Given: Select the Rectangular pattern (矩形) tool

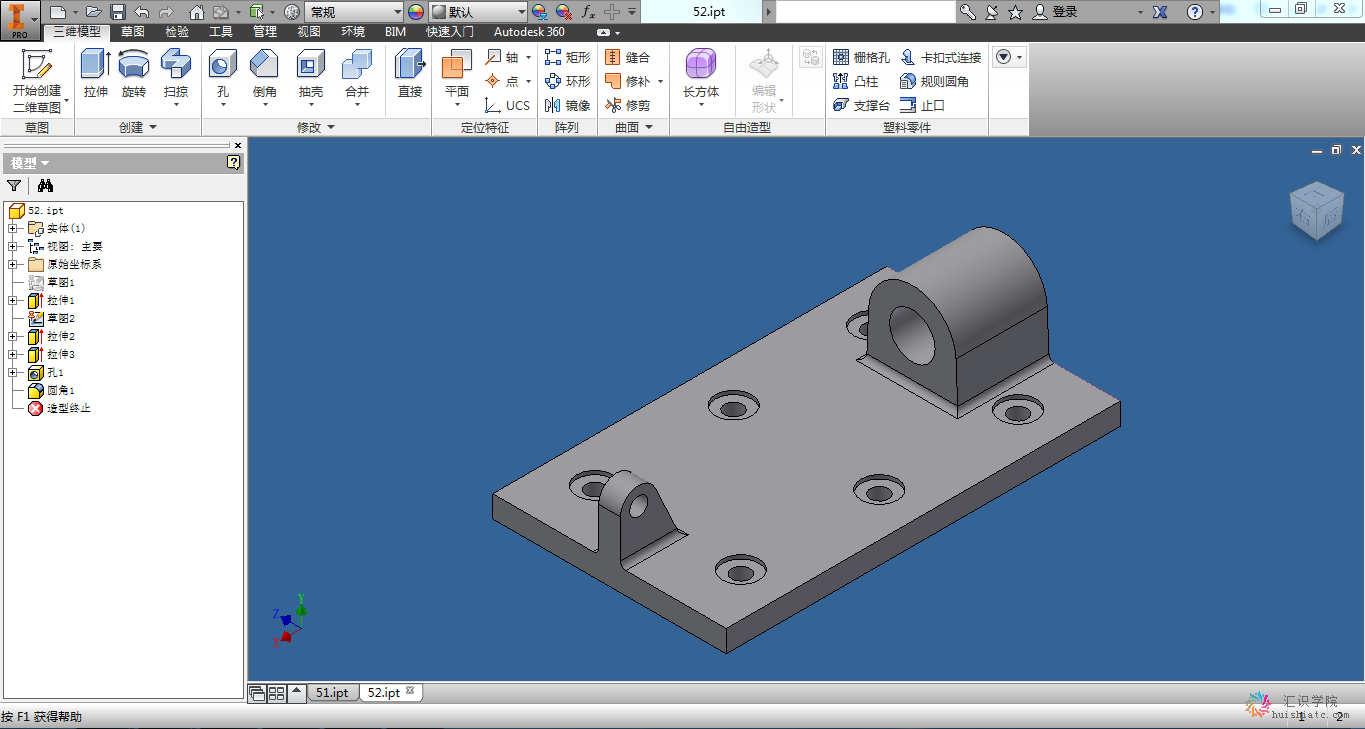Looking at the screenshot, I should (568, 57).
